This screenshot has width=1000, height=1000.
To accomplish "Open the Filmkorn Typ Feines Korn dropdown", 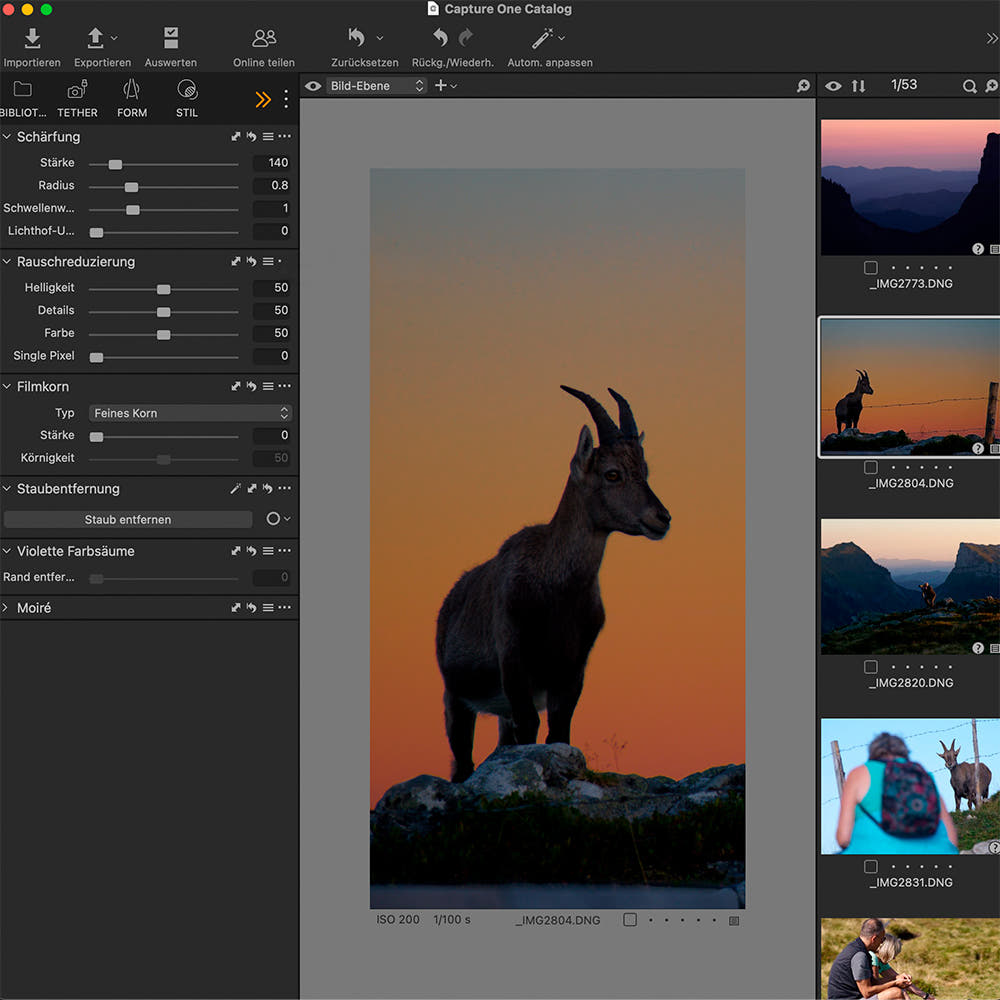I will [190, 413].
